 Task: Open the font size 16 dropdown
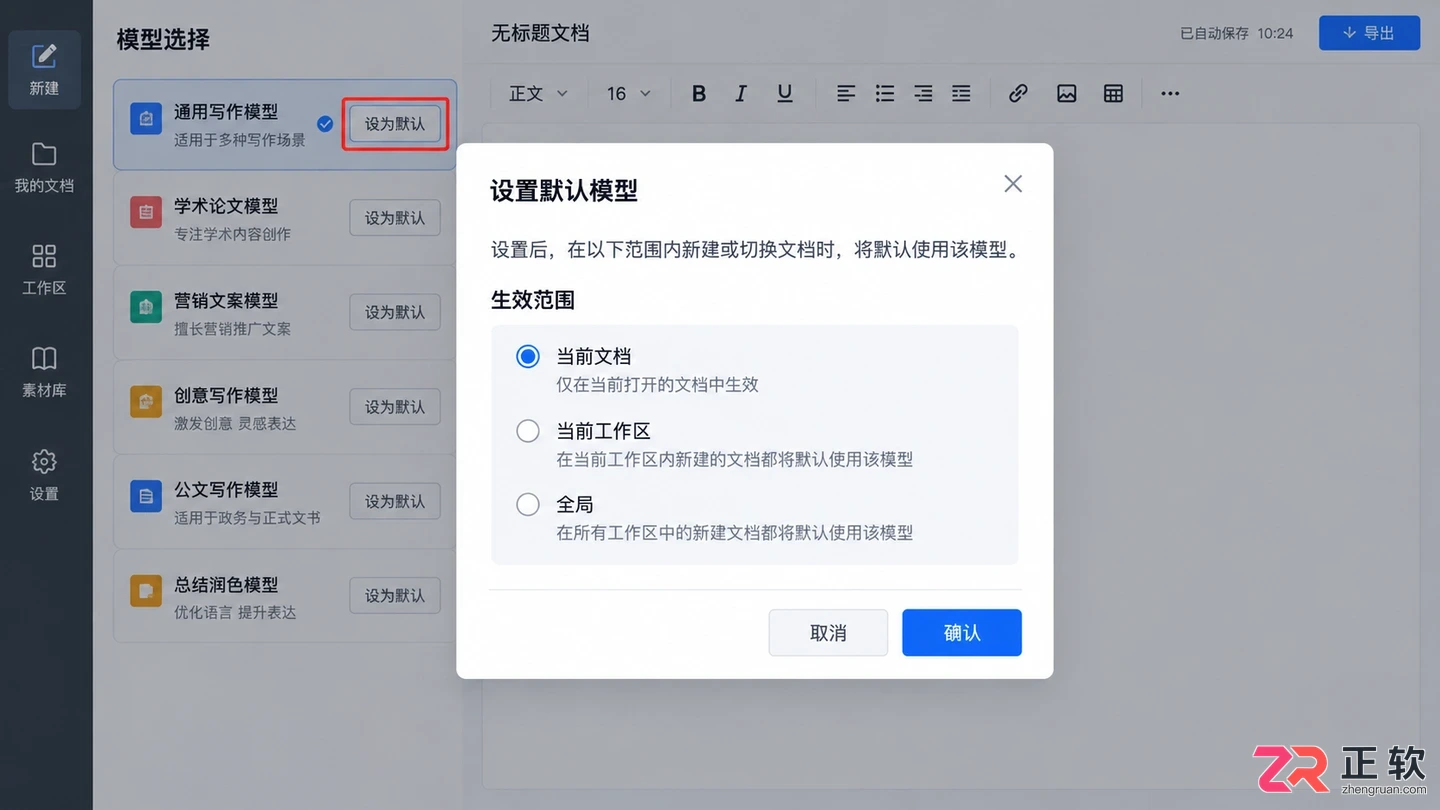629,93
